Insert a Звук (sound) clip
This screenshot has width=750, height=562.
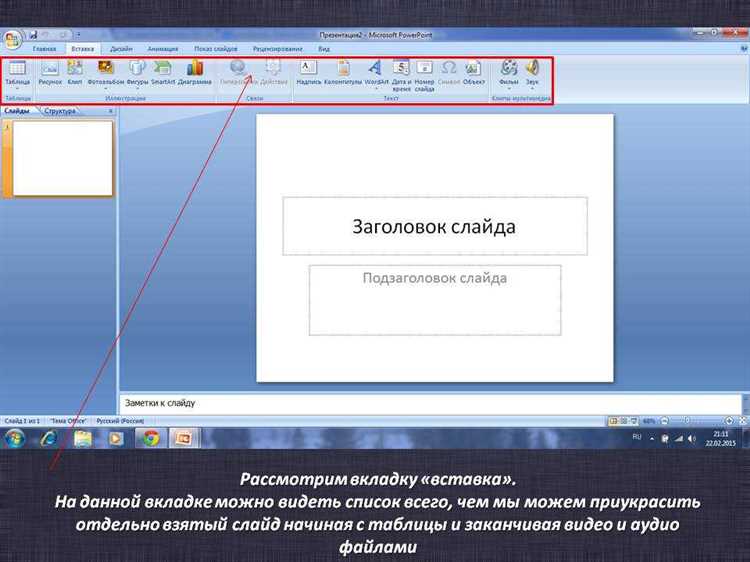532,73
